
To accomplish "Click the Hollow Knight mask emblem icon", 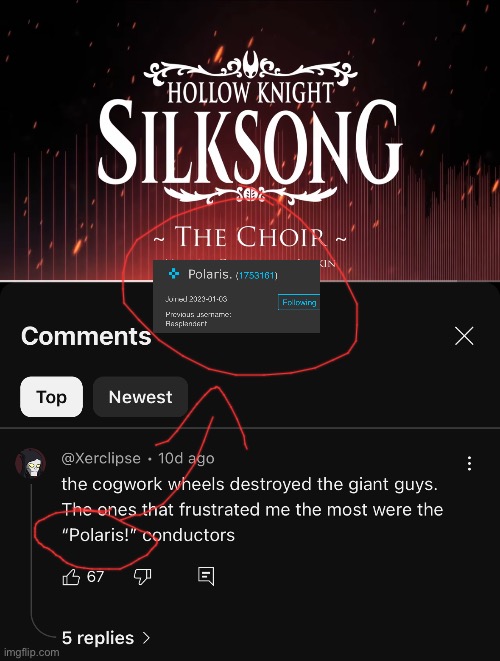I will pos(252,63).
